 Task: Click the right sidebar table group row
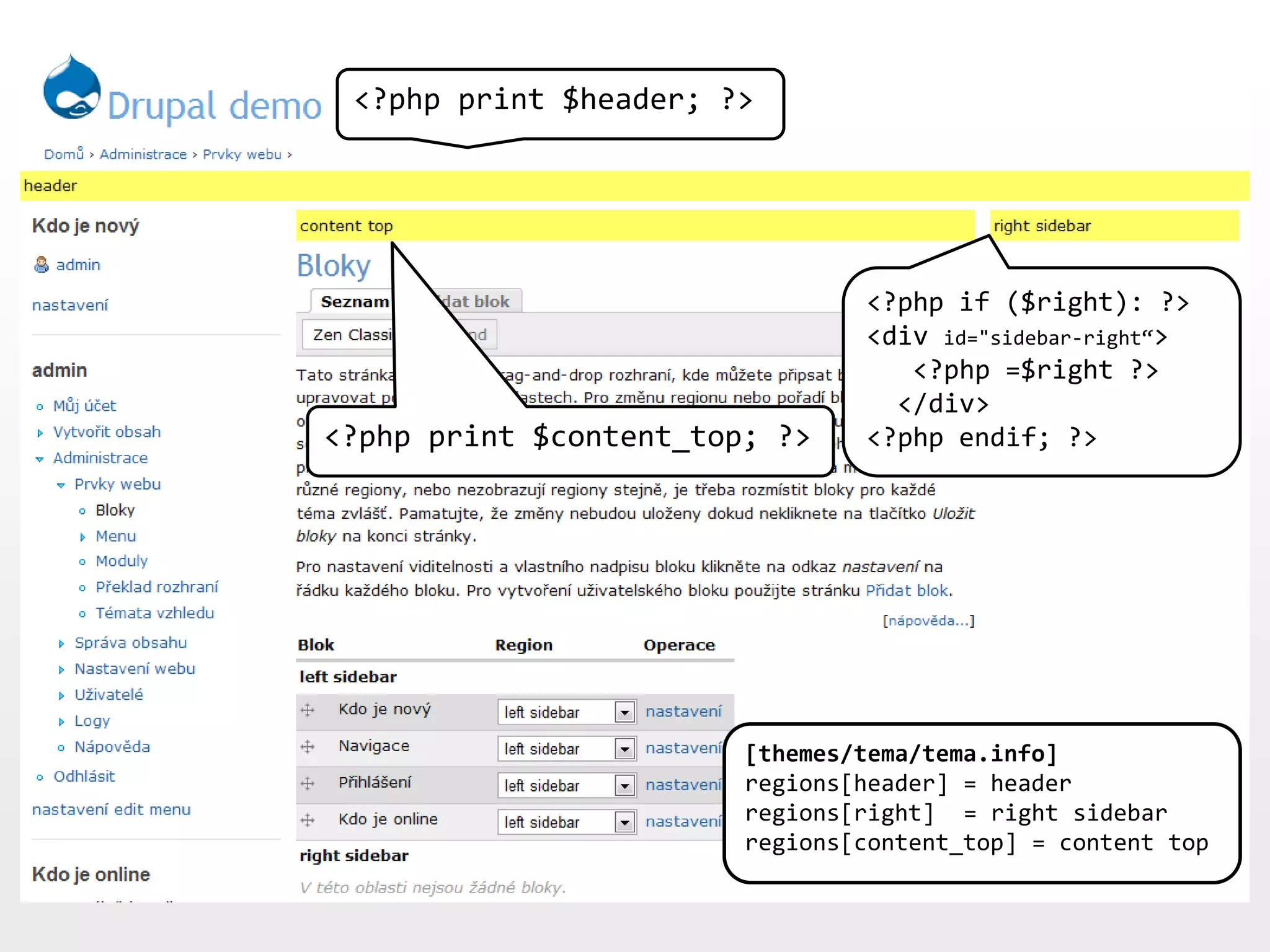pyautogui.click(x=515, y=856)
